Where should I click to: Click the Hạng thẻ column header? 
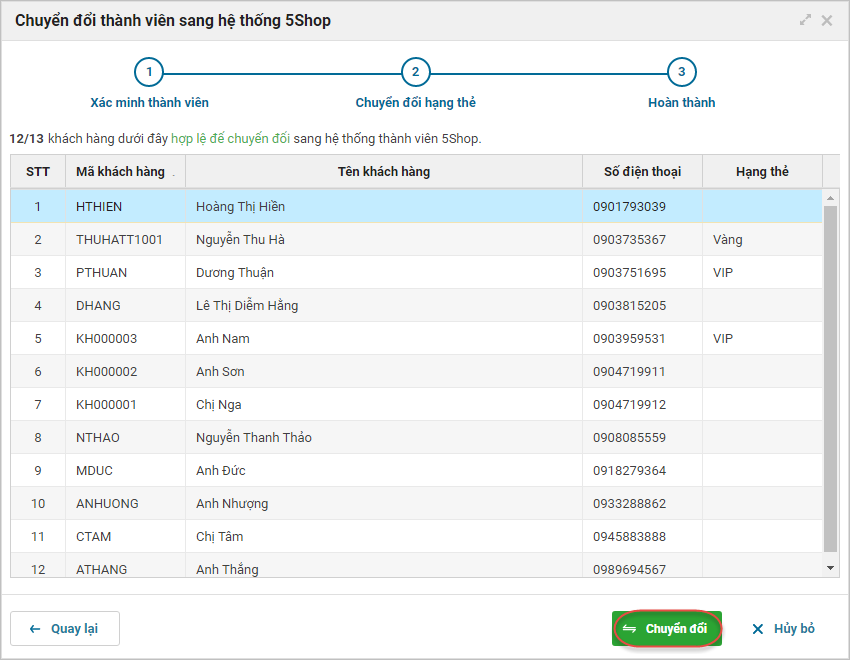[x=762, y=172]
